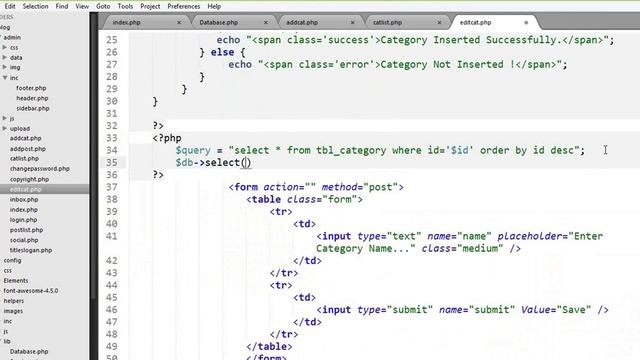
Task: Select the editcat.php tab
Action: 476,22
